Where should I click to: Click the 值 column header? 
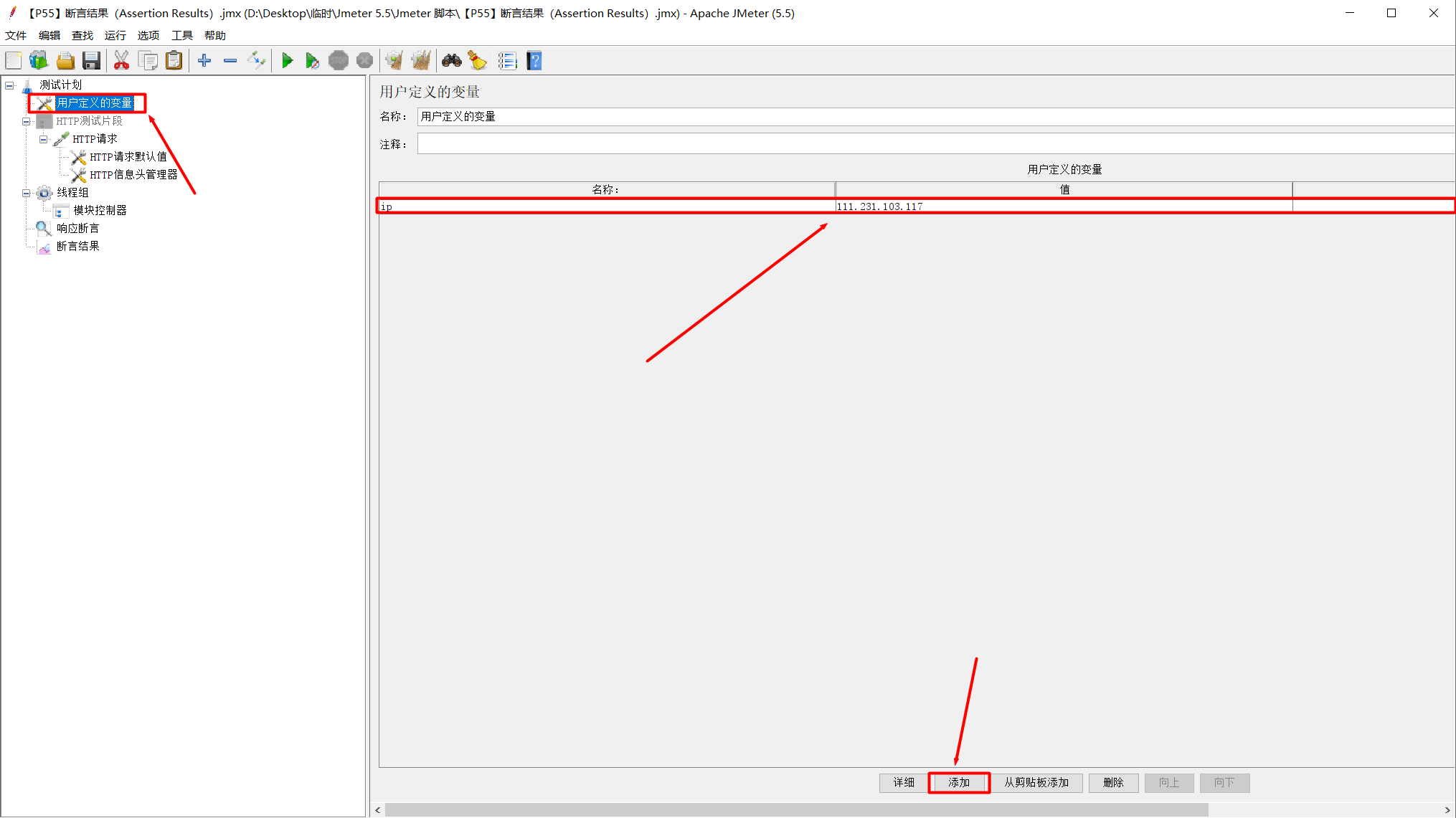click(1064, 189)
